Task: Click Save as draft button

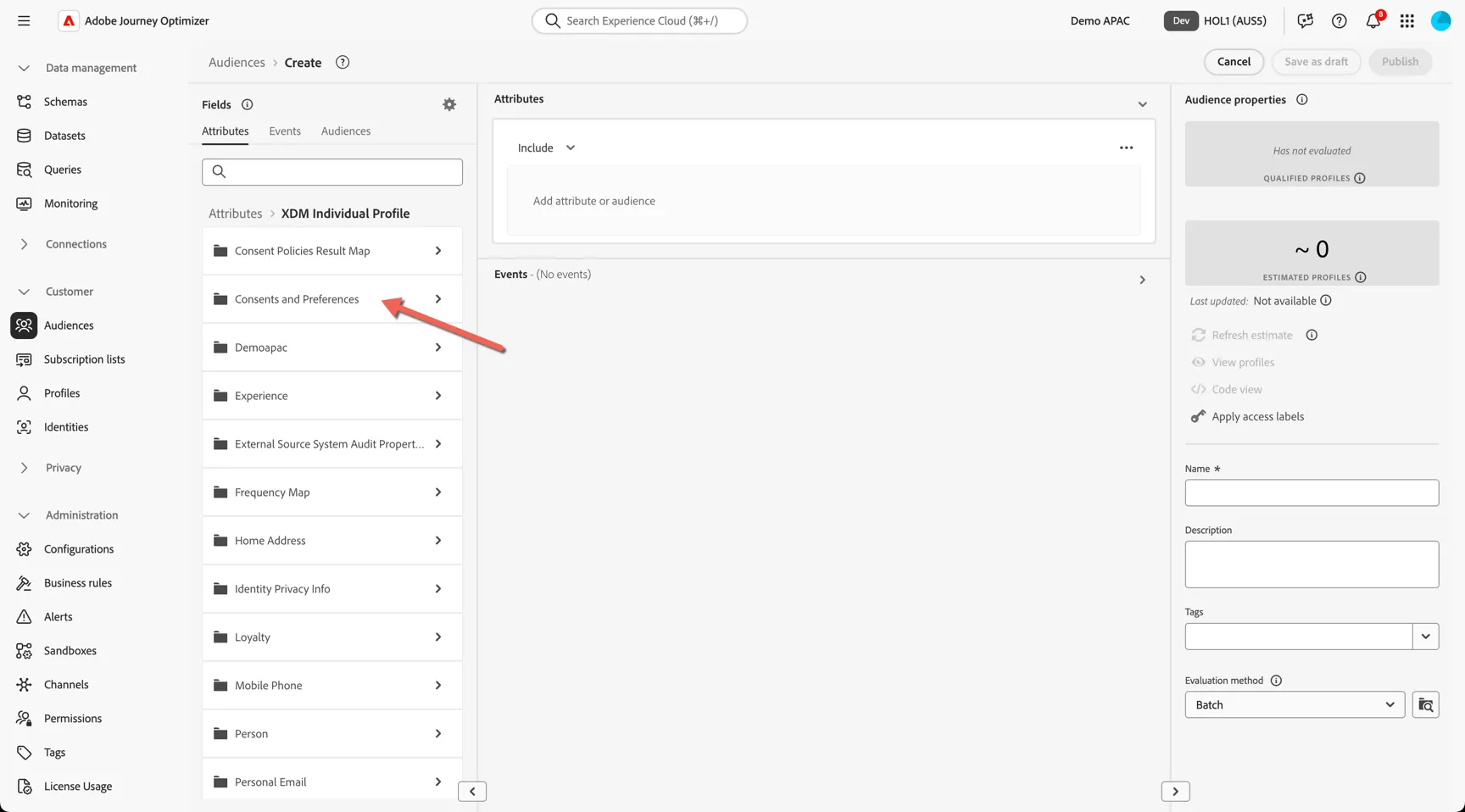Action: click(x=1316, y=62)
